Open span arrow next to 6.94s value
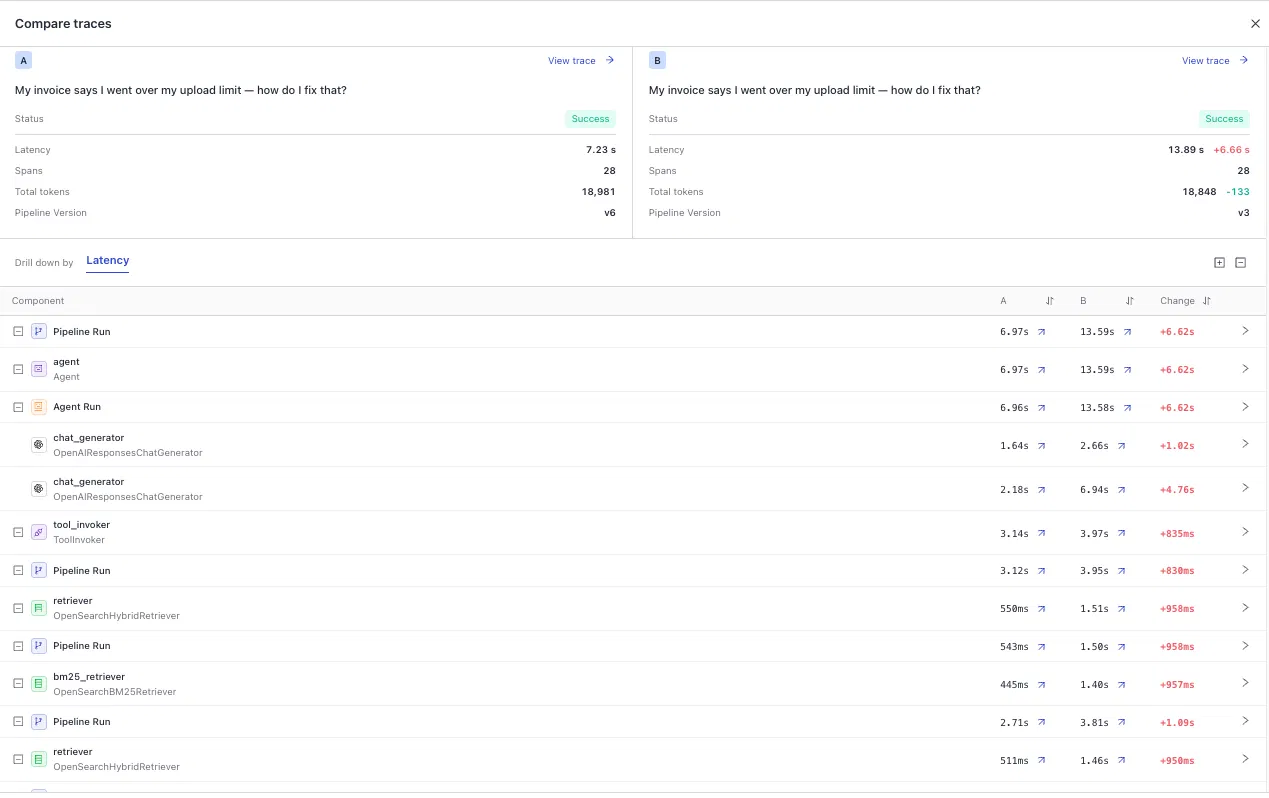The height and width of the screenshot is (798, 1269). point(1121,490)
